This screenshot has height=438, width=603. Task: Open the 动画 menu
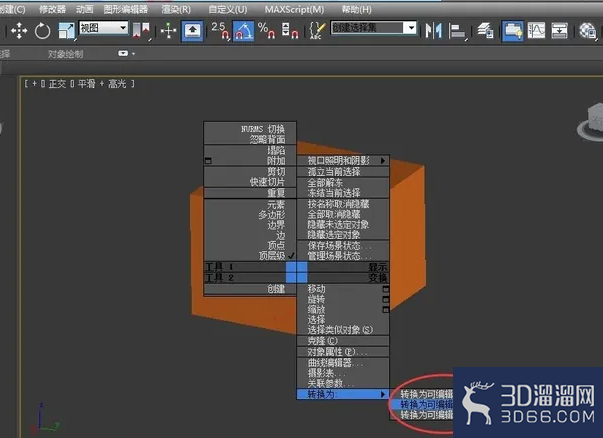tap(85, 9)
